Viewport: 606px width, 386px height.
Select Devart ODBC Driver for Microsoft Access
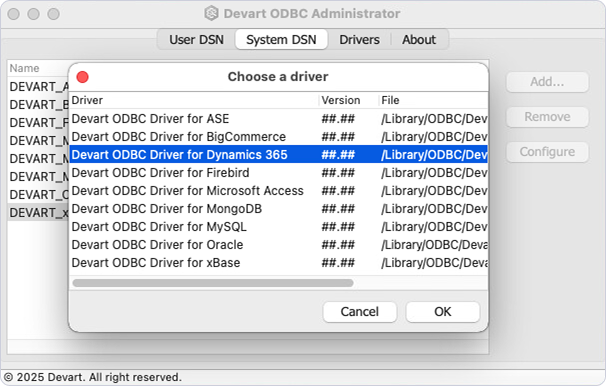(278, 190)
